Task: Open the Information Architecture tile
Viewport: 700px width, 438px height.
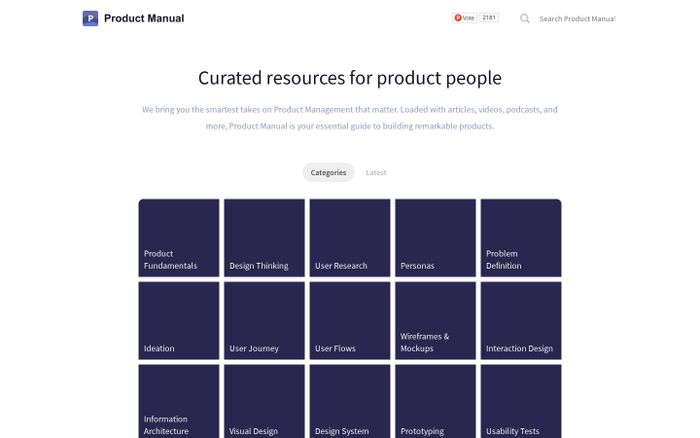Action: (179, 401)
